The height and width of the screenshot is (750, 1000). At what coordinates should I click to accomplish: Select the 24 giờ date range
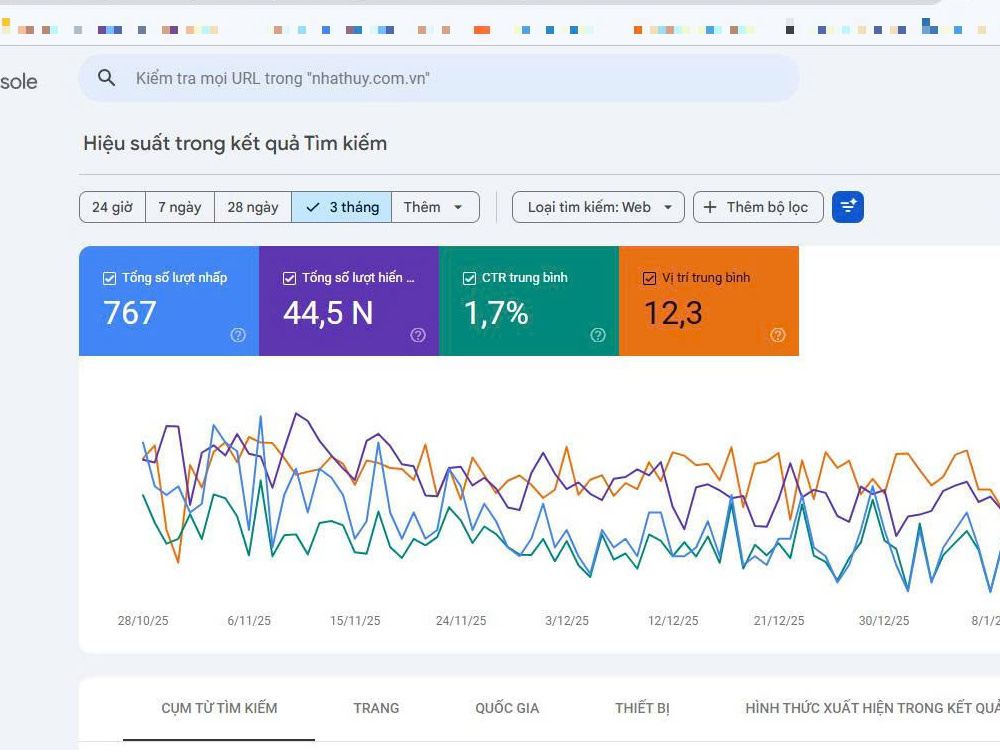point(112,207)
